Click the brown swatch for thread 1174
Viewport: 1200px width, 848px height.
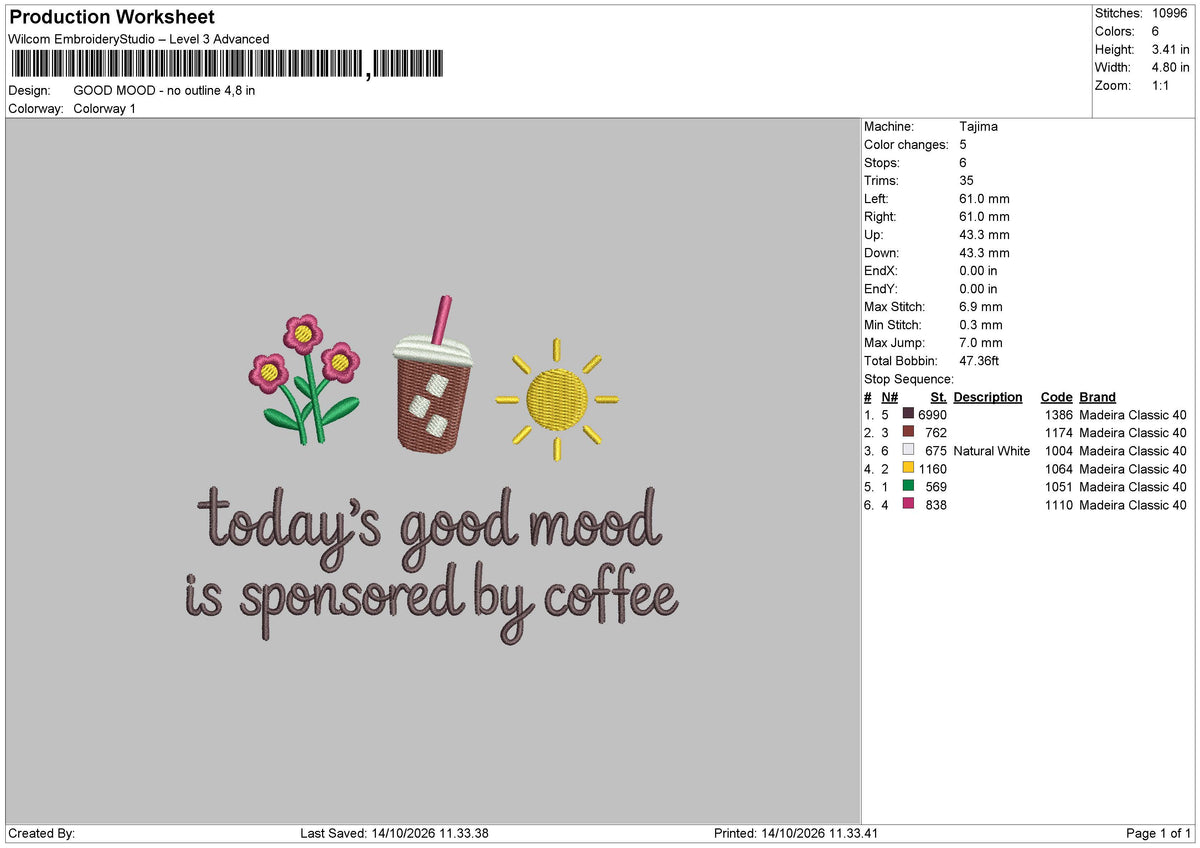coord(908,431)
